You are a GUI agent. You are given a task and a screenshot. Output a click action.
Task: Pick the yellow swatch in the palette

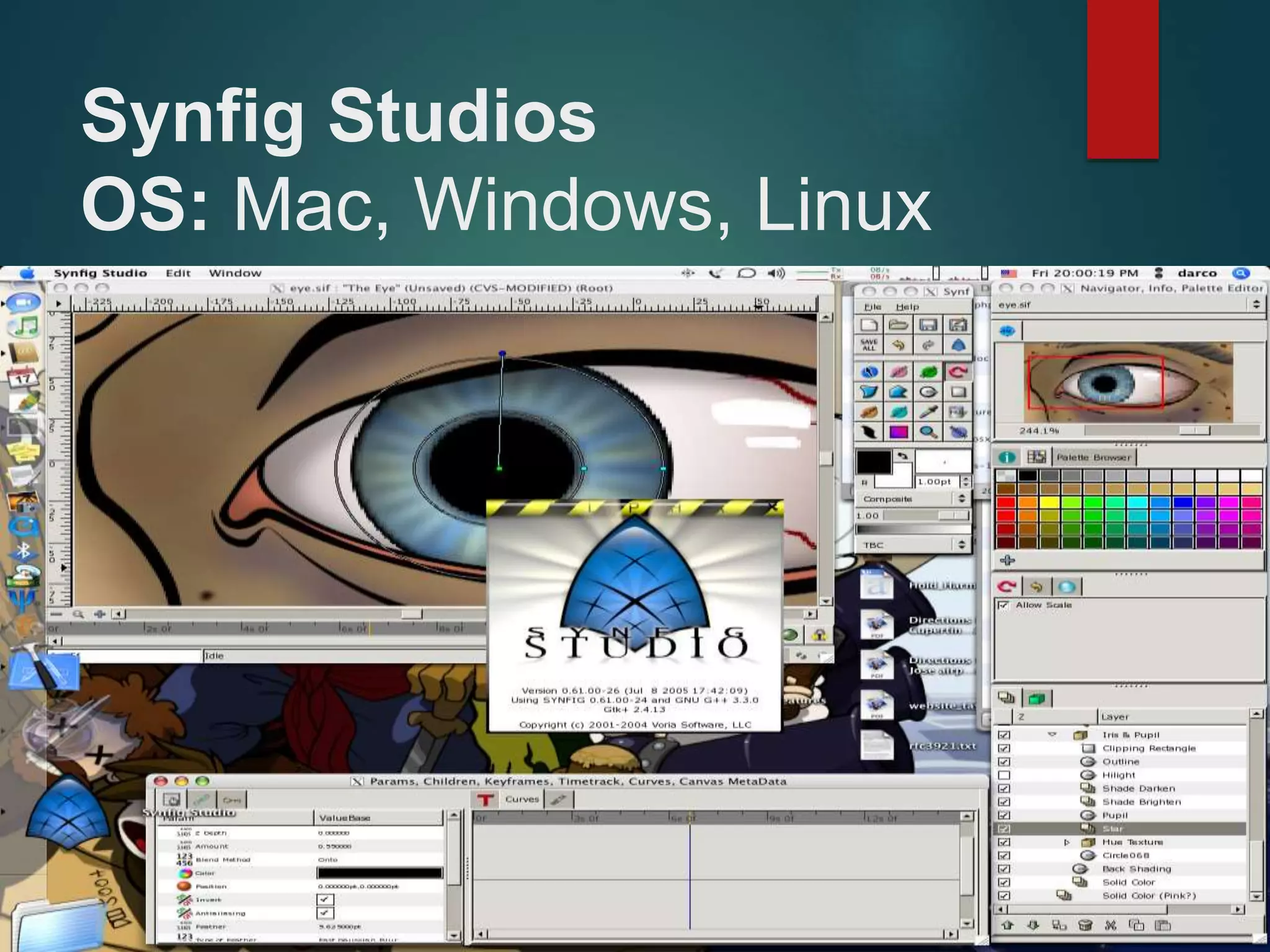click(x=1049, y=502)
